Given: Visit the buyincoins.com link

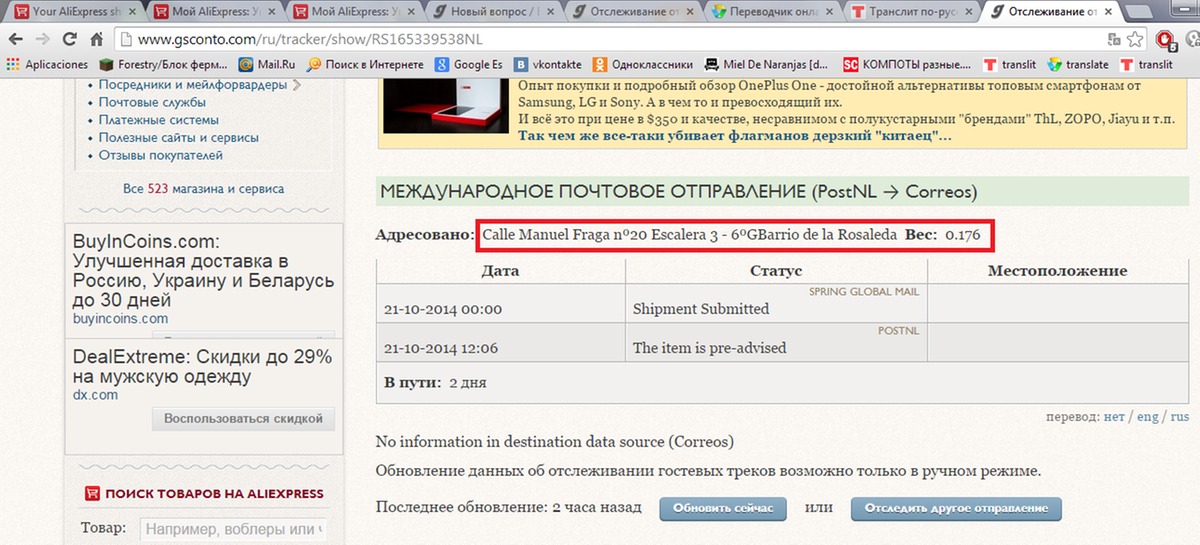Looking at the screenshot, I should [120, 319].
